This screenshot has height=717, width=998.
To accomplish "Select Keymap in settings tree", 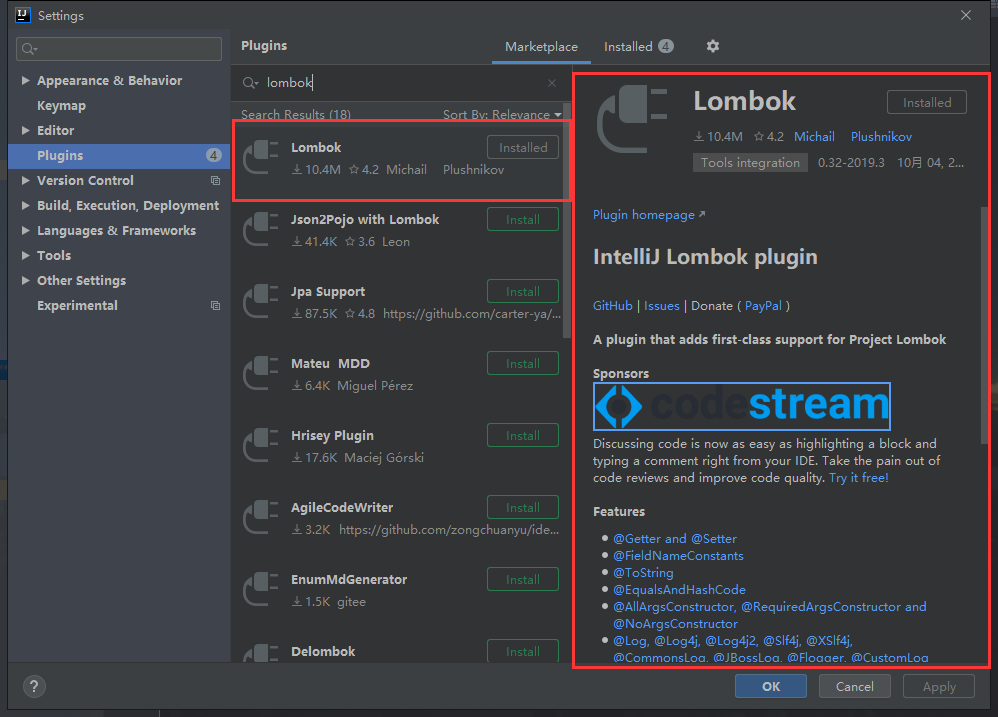I will click(61, 106).
